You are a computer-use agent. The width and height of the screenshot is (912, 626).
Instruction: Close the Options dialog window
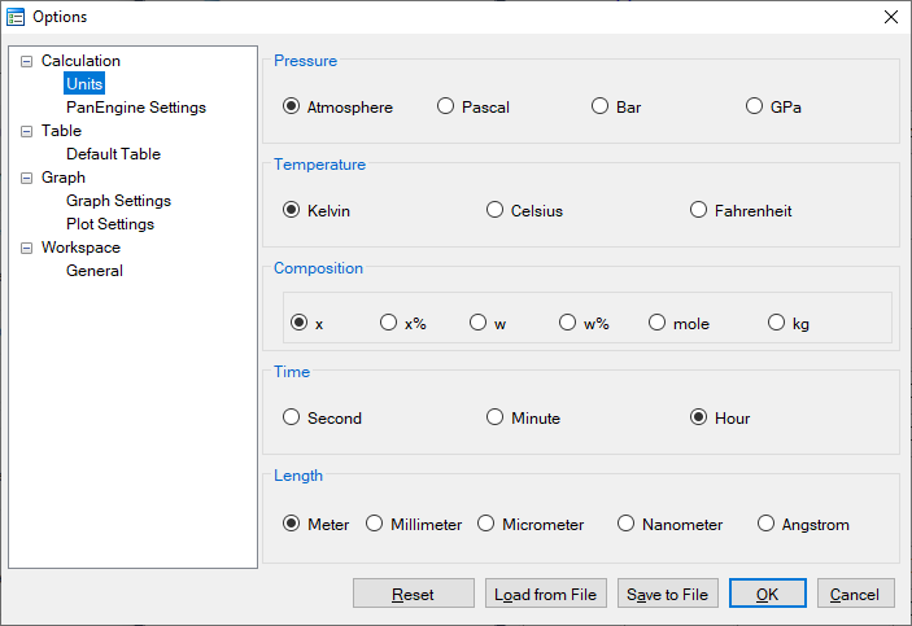click(x=890, y=16)
